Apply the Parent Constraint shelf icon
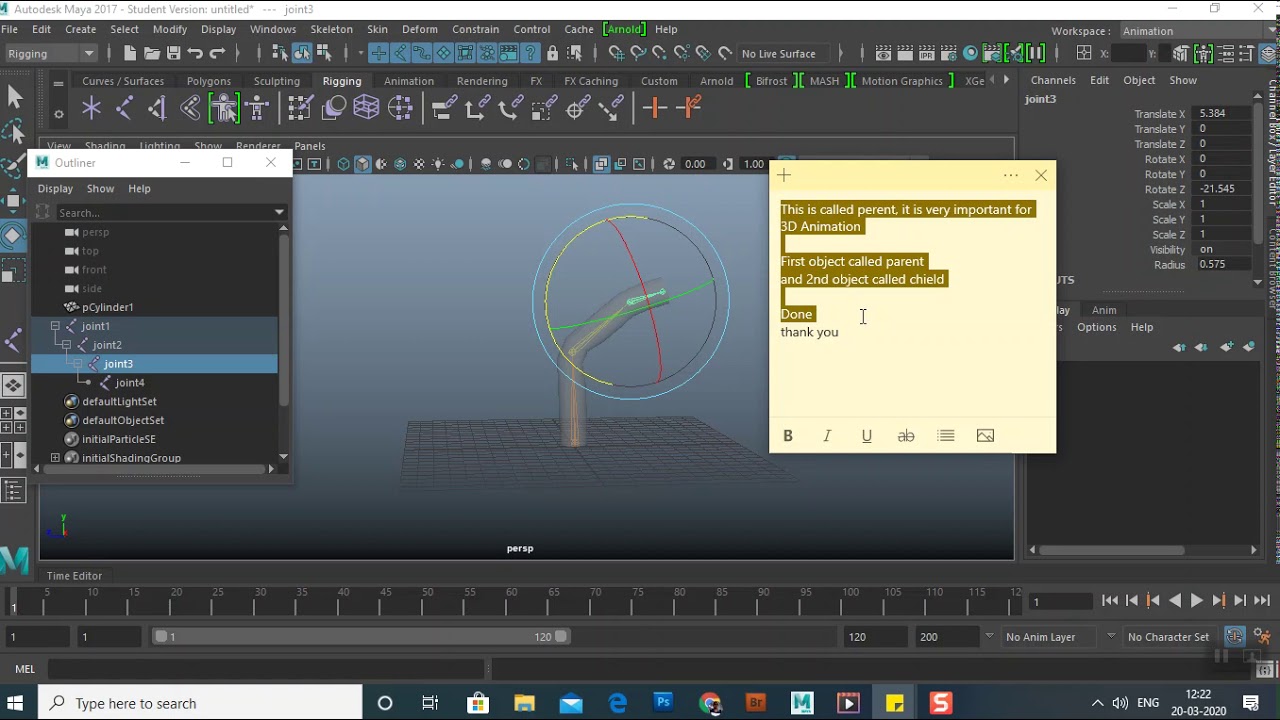Image resolution: width=1280 pixels, height=720 pixels. click(444, 108)
